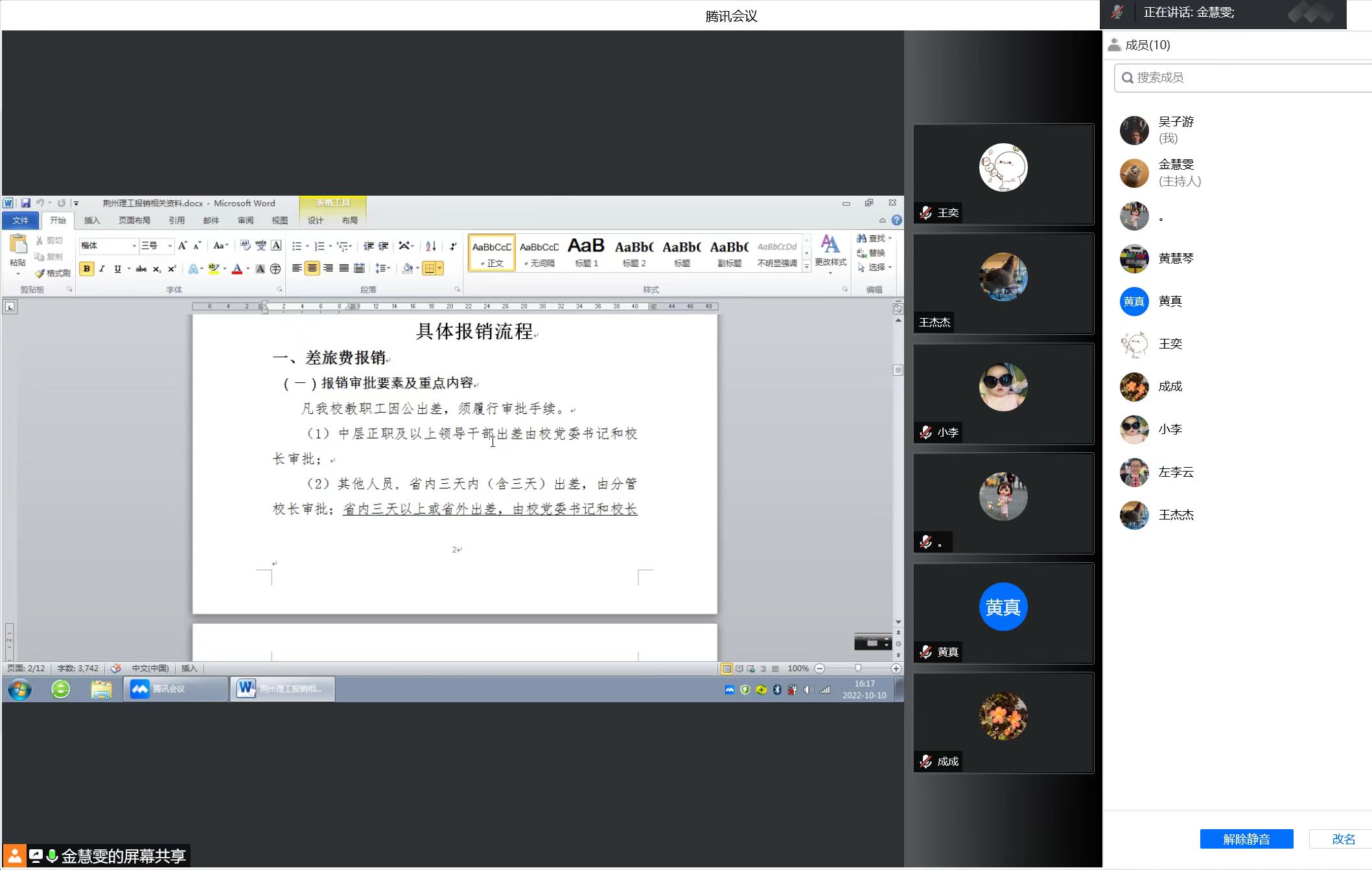Click the 改名 rename button
The height and width of the screenshot is (870, 1372).
click(1343, 839)
